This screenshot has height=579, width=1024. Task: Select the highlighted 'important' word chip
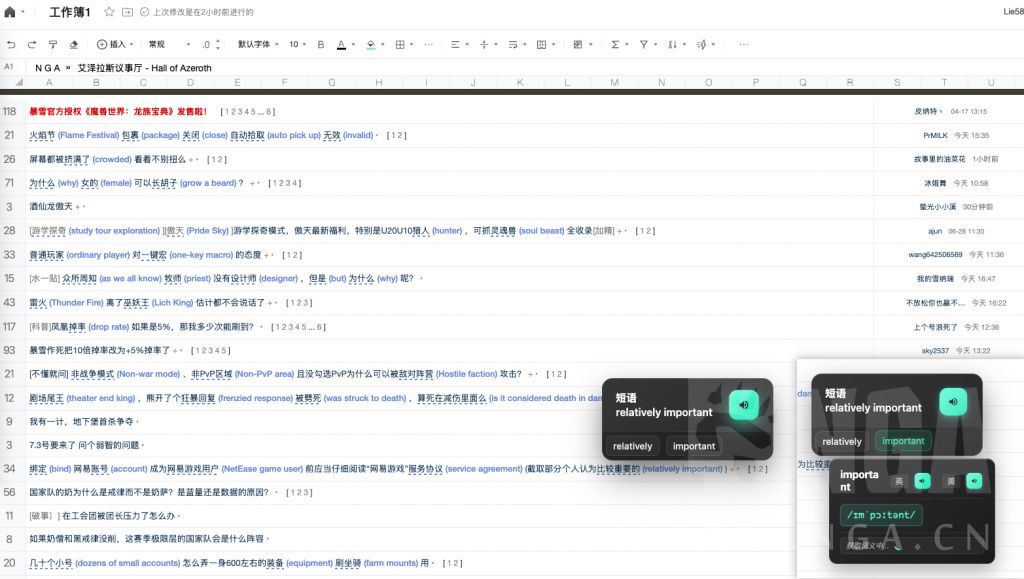[903, 441]
